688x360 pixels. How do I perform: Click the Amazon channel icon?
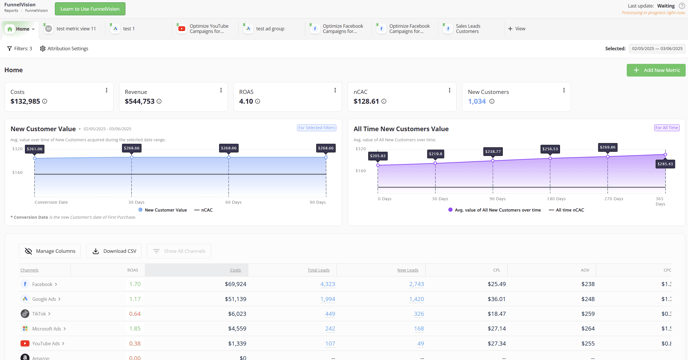click(25, 358)
